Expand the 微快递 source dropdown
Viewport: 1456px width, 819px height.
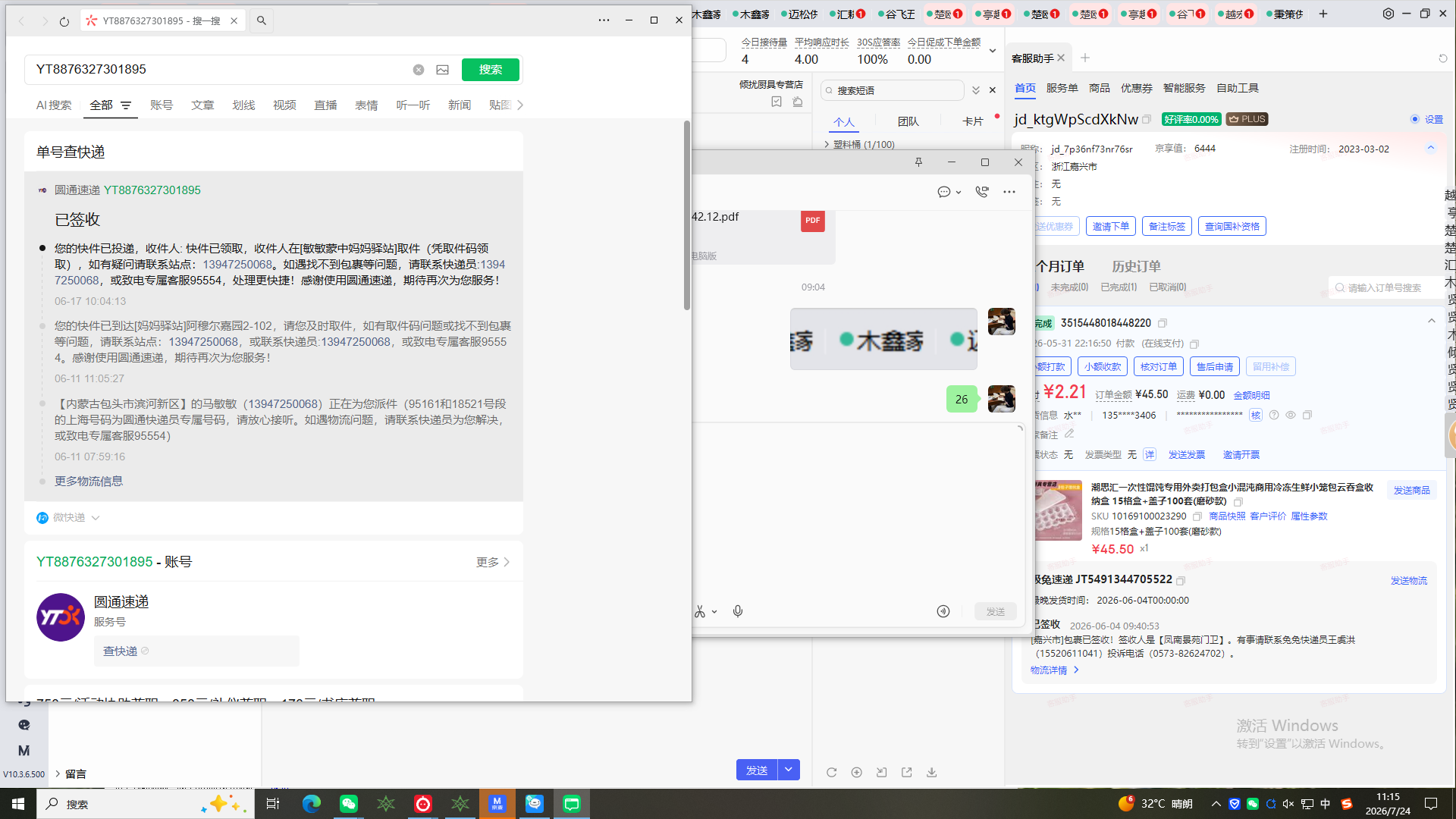pos(96,518)
